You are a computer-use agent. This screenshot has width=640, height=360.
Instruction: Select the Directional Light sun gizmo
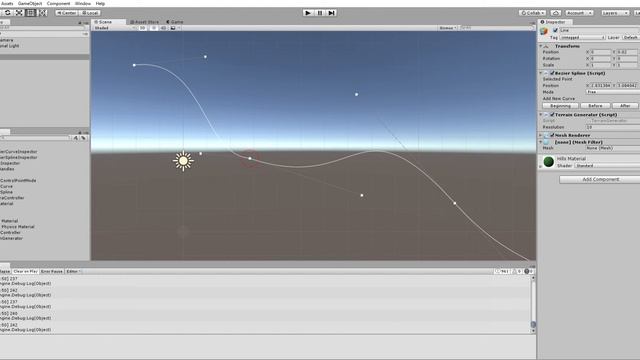tap(183, 161)
